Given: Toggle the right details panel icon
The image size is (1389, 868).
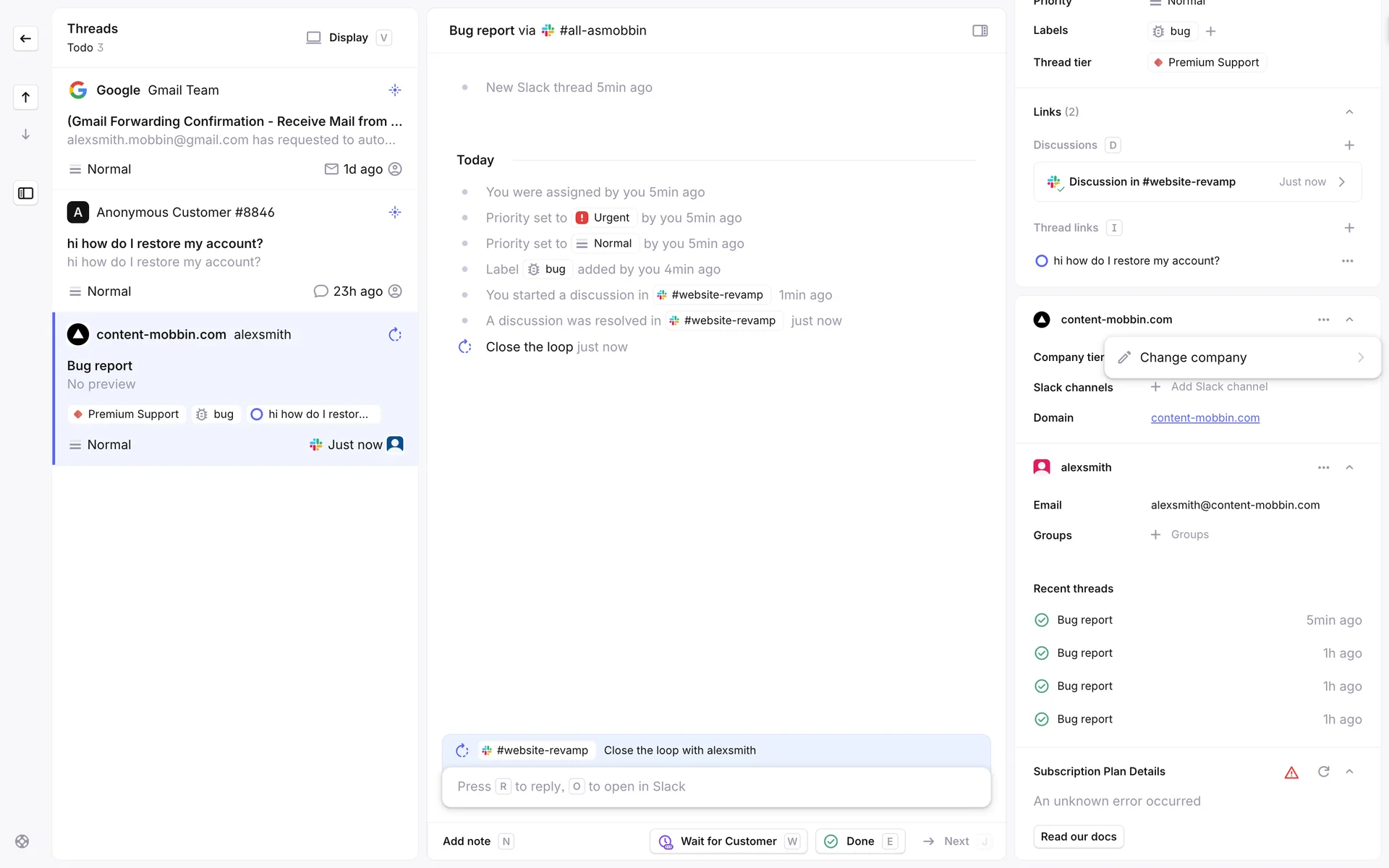Looking at the screenshot, I should coord(980,30).
